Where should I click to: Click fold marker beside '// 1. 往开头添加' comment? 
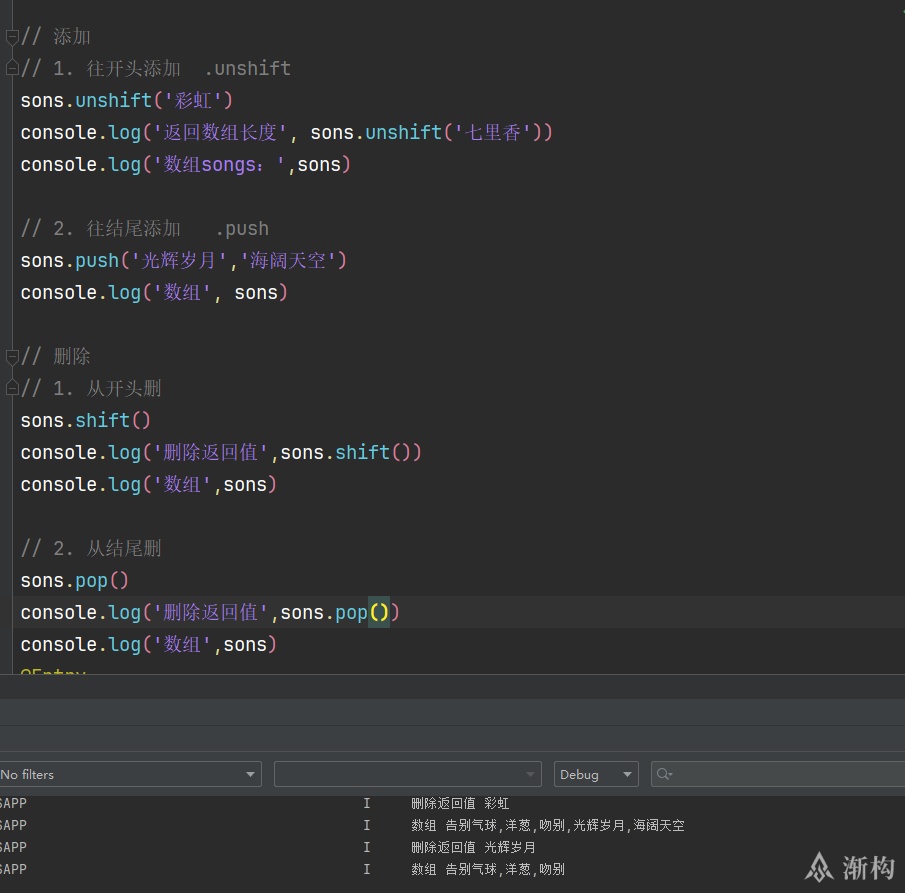click(x=12, y=69)
